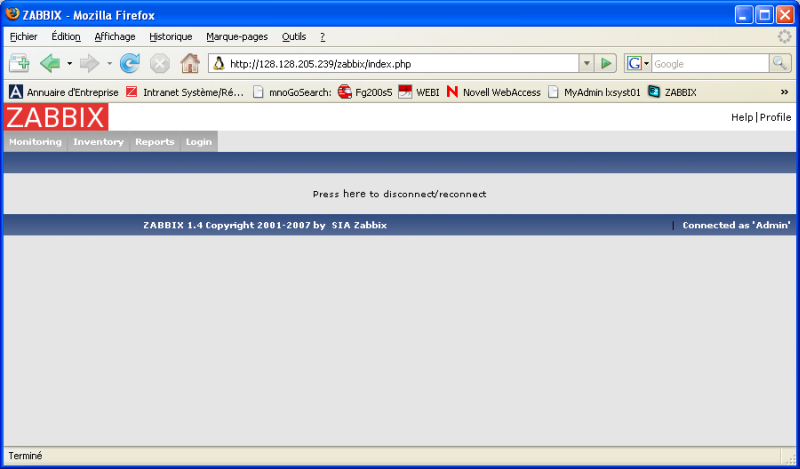Viewport: 800px width, 469px height.
Task: Click the green Go arrow button
Action: 606,63
